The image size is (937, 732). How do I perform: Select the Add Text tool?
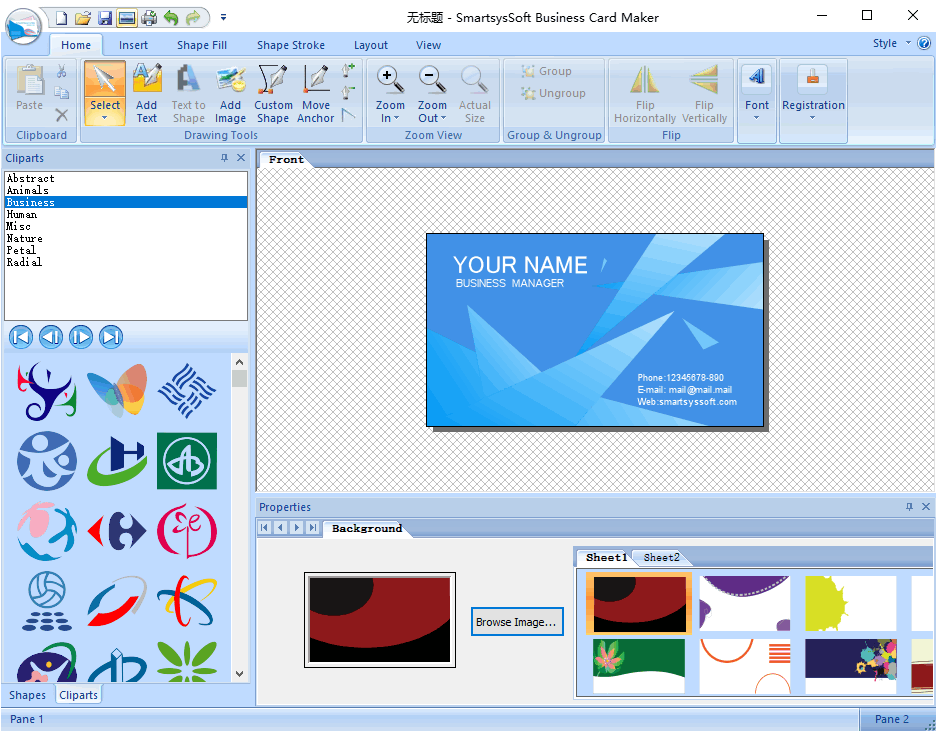pos(147,92)
